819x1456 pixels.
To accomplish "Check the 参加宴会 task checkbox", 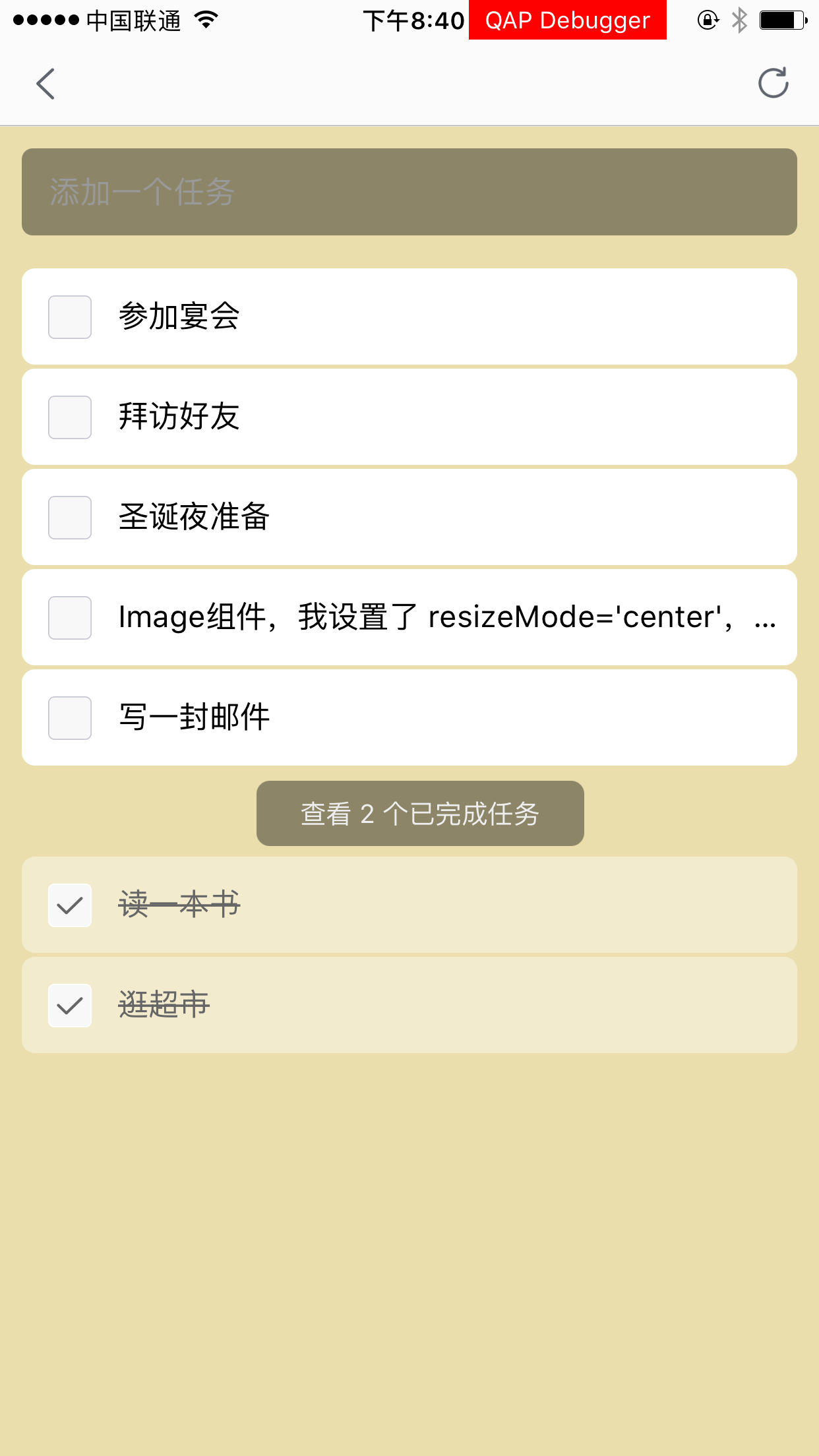I will [x=70, y=317].
